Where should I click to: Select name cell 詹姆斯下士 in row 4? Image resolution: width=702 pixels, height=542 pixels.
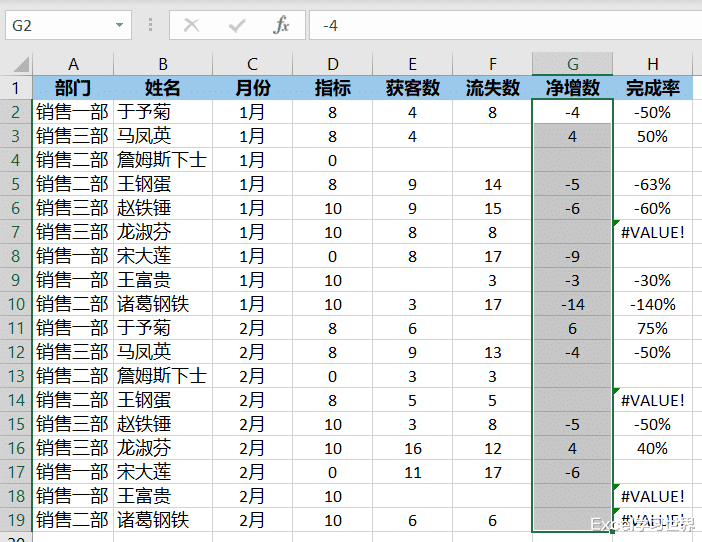[x=163, y=160]
